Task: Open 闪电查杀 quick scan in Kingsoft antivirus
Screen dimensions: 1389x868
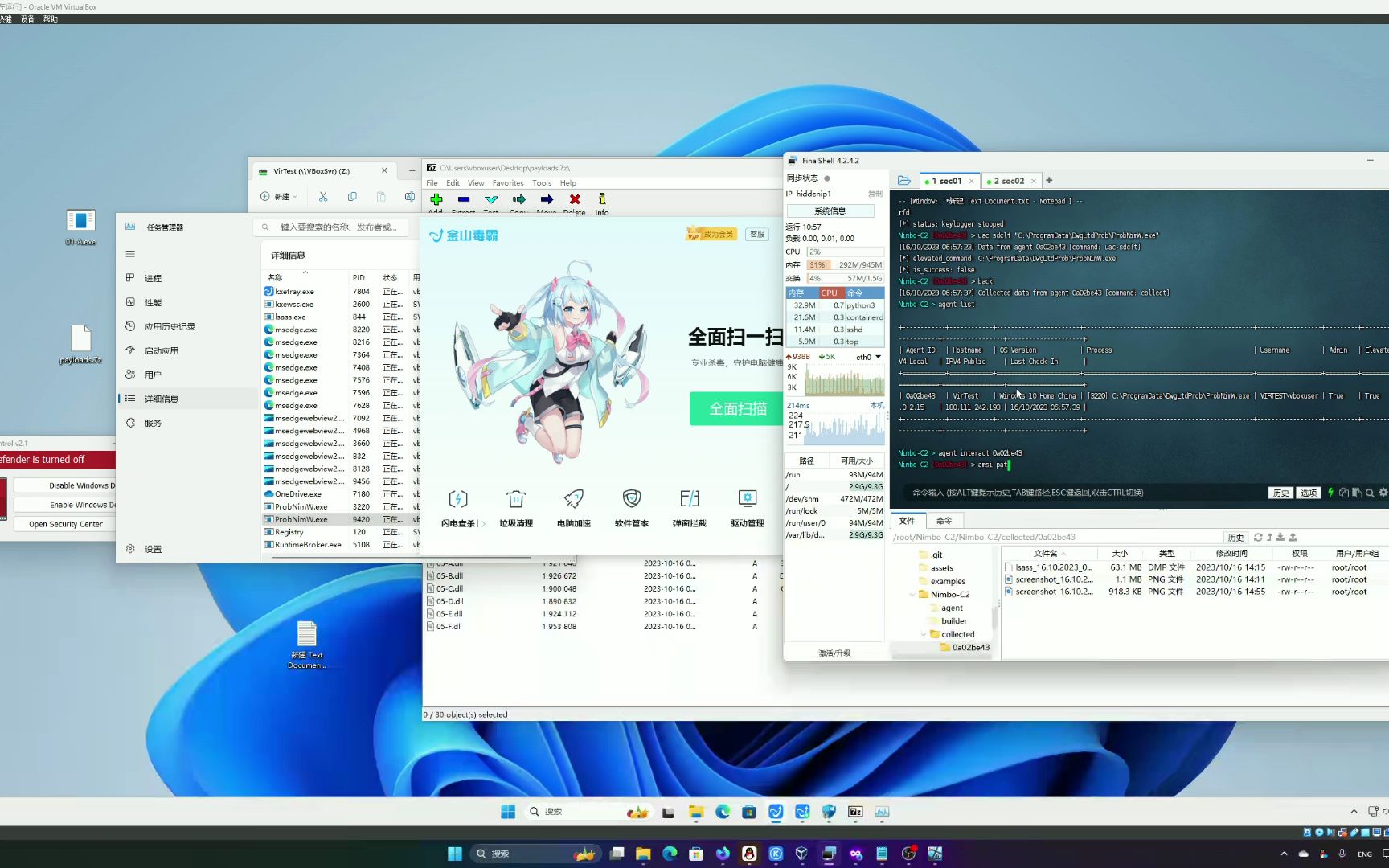Action: point(458,508)
